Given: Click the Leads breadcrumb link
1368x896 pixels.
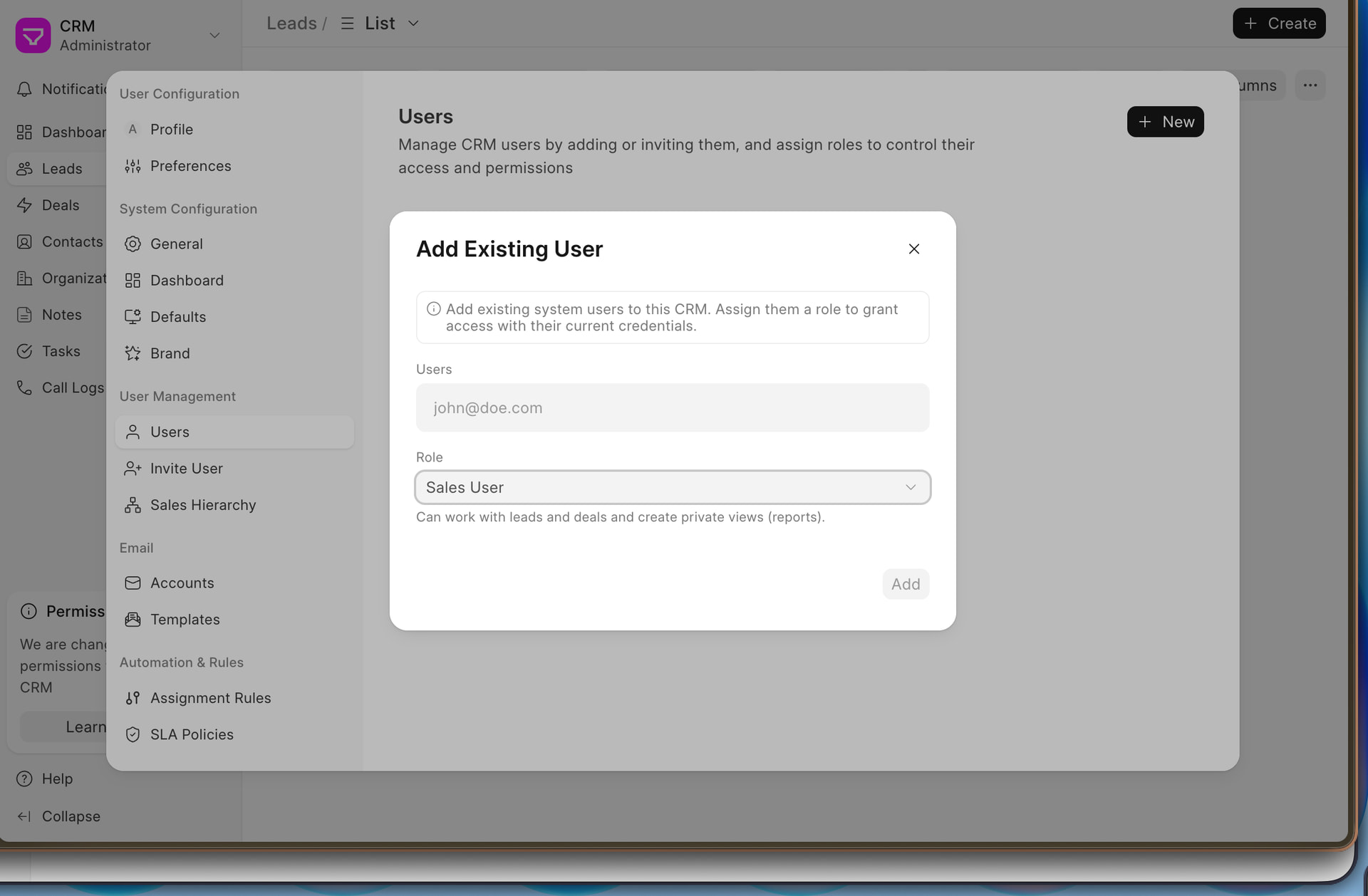Looking at the screenshot, I should (291, 24).
